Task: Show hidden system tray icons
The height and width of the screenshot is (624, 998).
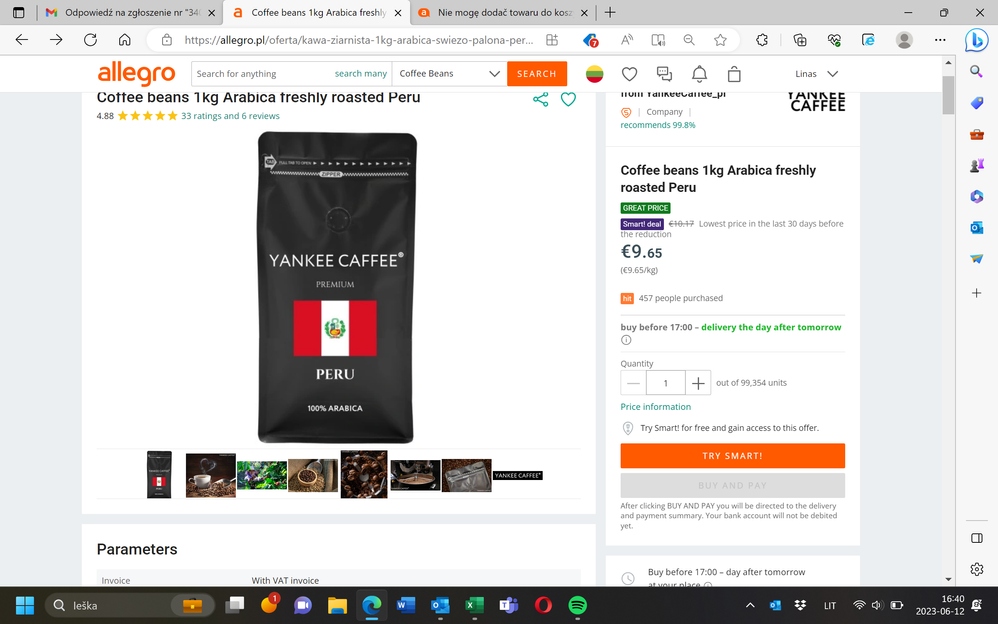Action: (750, 605)
